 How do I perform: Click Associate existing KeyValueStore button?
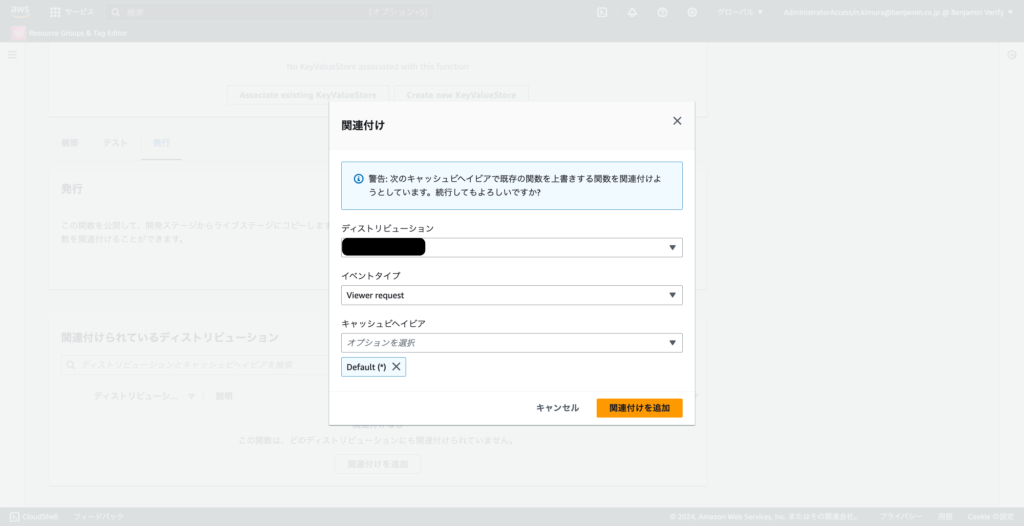[308, 95]
